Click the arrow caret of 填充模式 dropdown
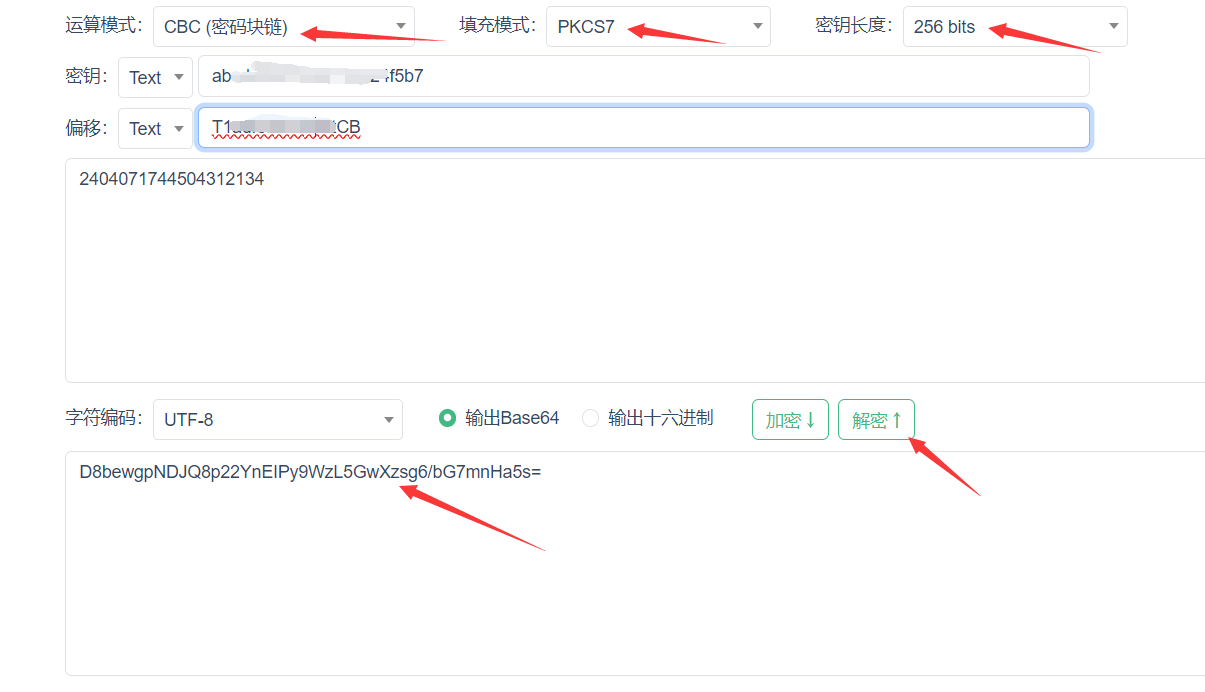The image size is (1205, 692). click(x=756, y=26)
